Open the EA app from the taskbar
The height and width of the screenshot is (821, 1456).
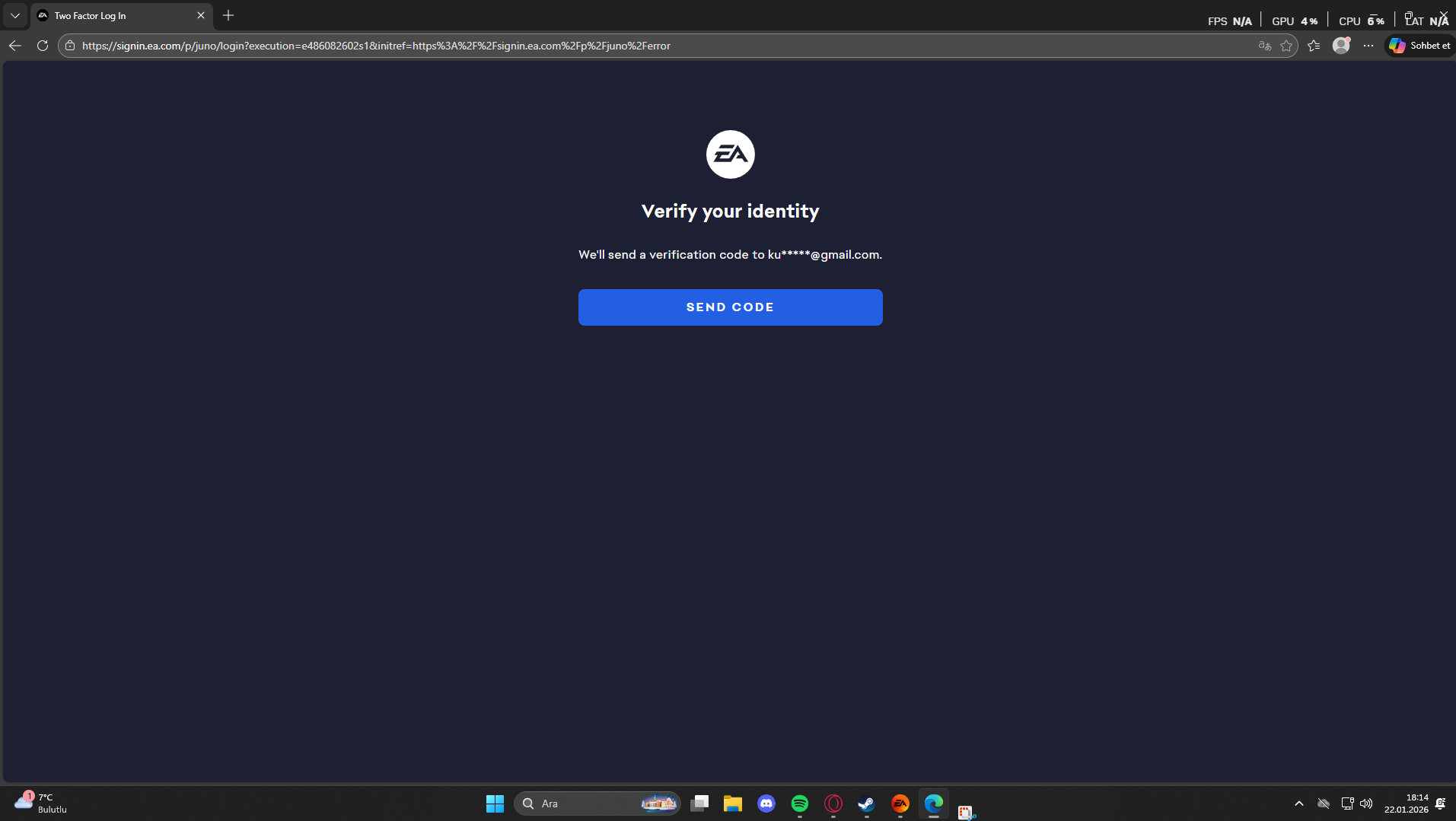[900, 803]
